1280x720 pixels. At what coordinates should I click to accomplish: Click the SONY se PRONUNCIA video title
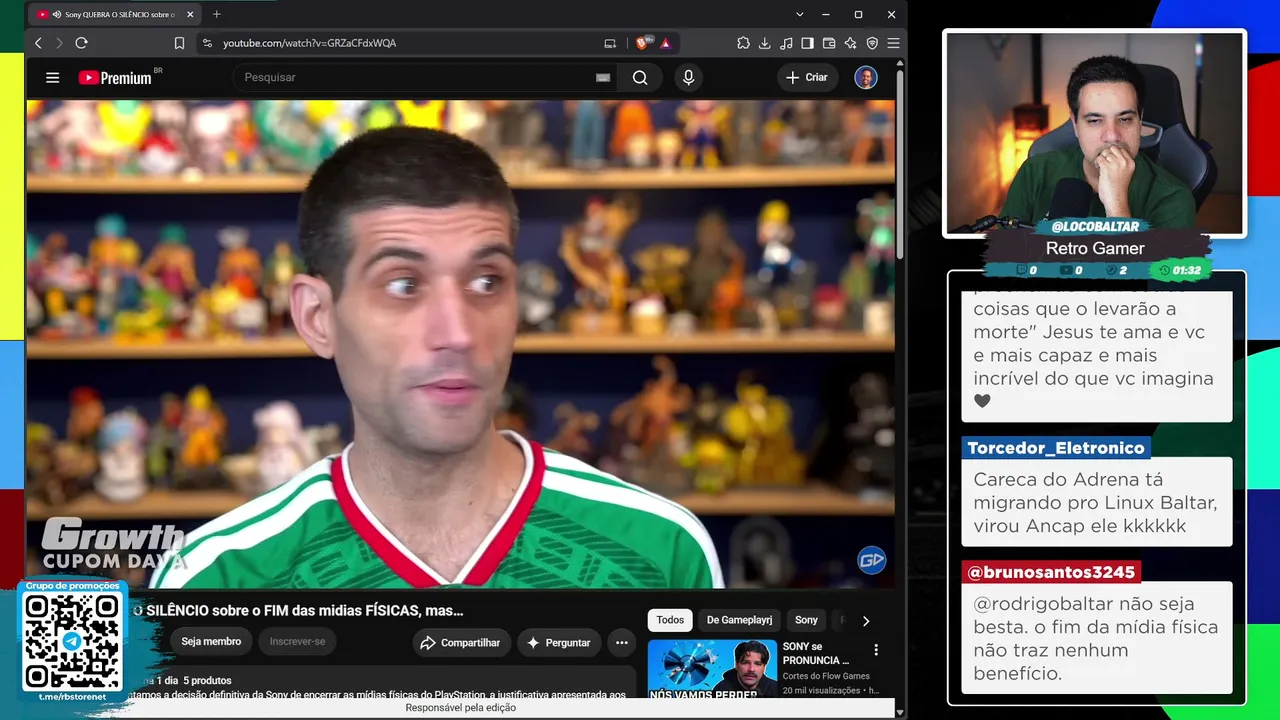point(816,654)
